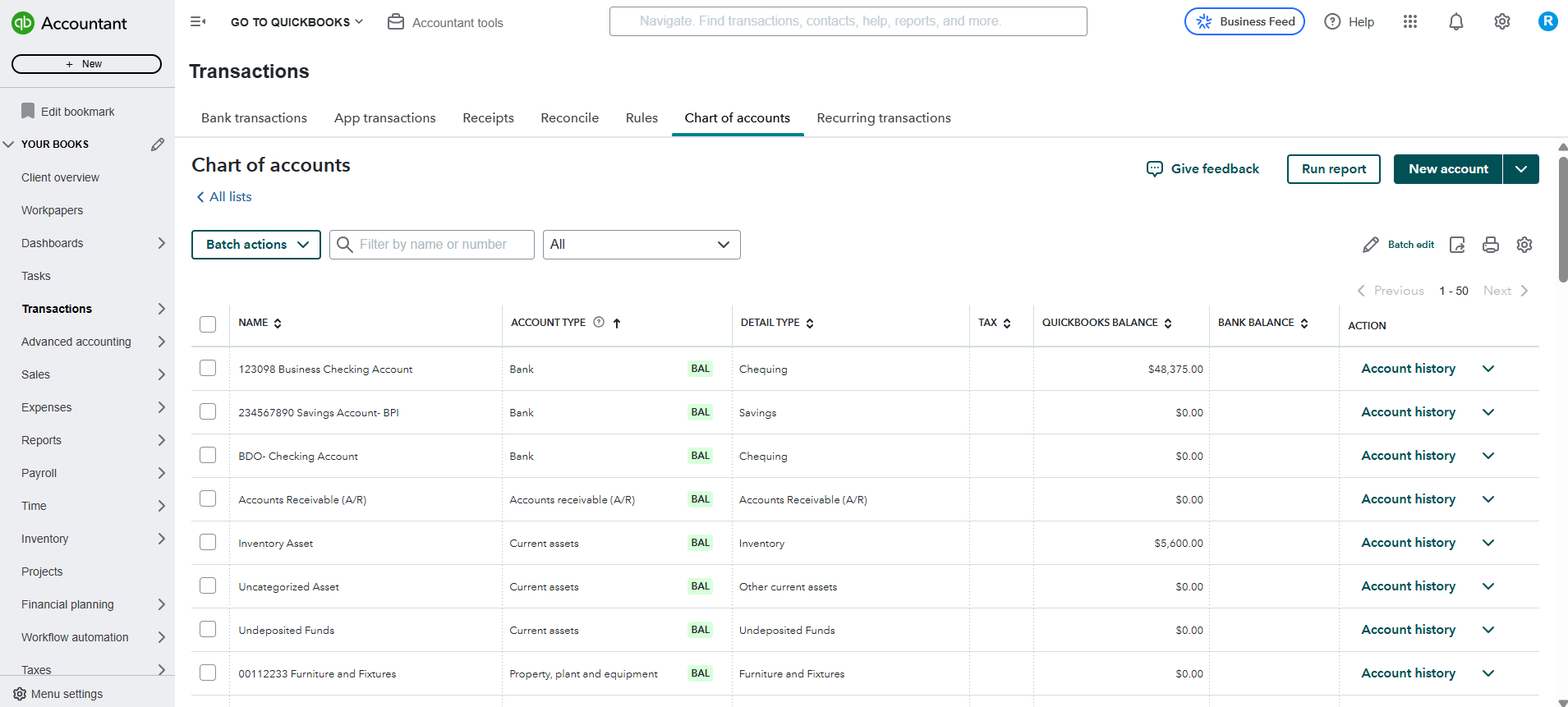Toggle the select-all accounts checkbox
This screenshot has height=707, width=1568.
click(x=208, y=324)
